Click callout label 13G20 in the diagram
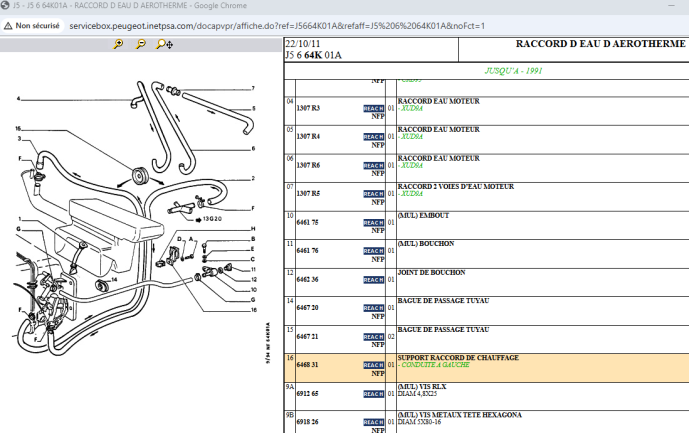Viewport: 689px width, 433px height. (x=212, y=217)
